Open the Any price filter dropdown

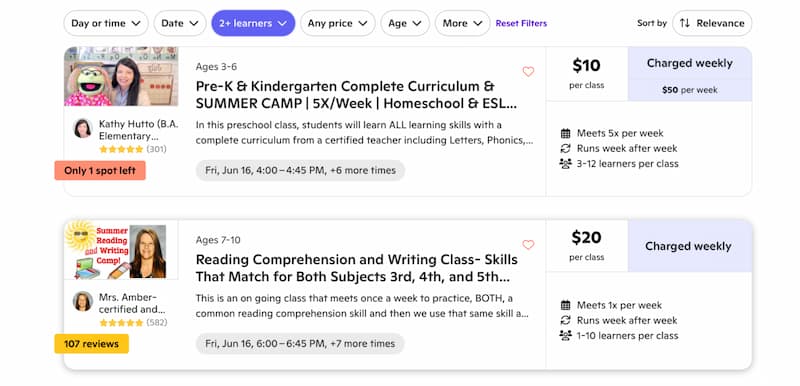click(337, 23)
